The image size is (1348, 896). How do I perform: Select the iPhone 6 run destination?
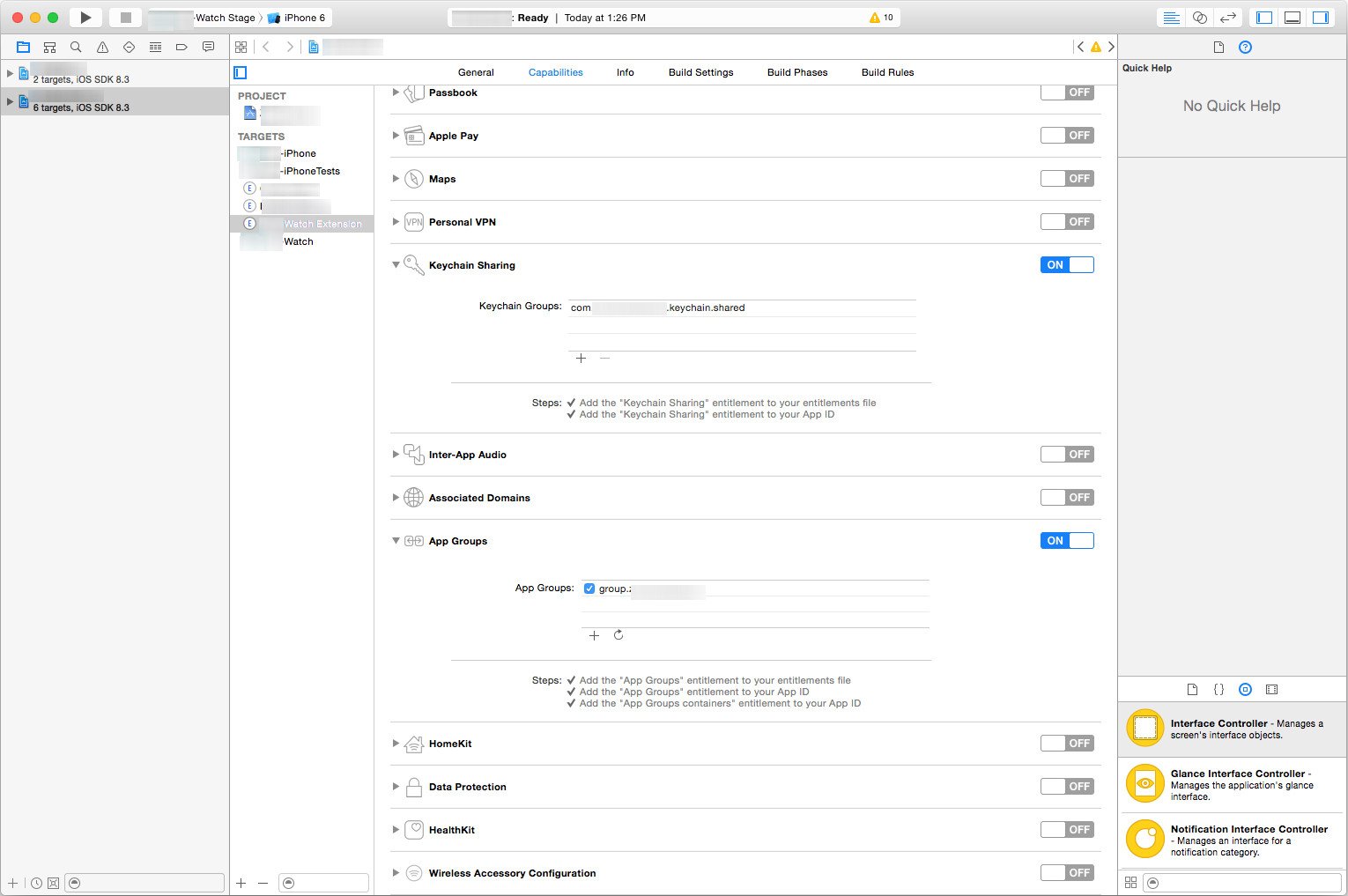tap(297, 18)
